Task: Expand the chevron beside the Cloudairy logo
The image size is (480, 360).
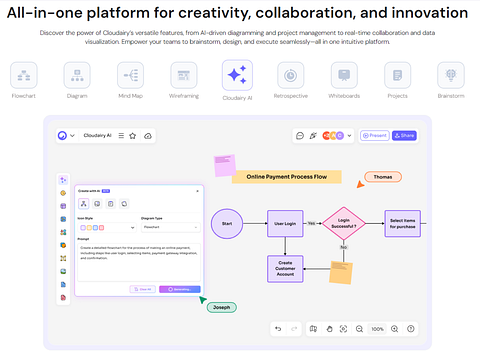Action: pos(72,136)
